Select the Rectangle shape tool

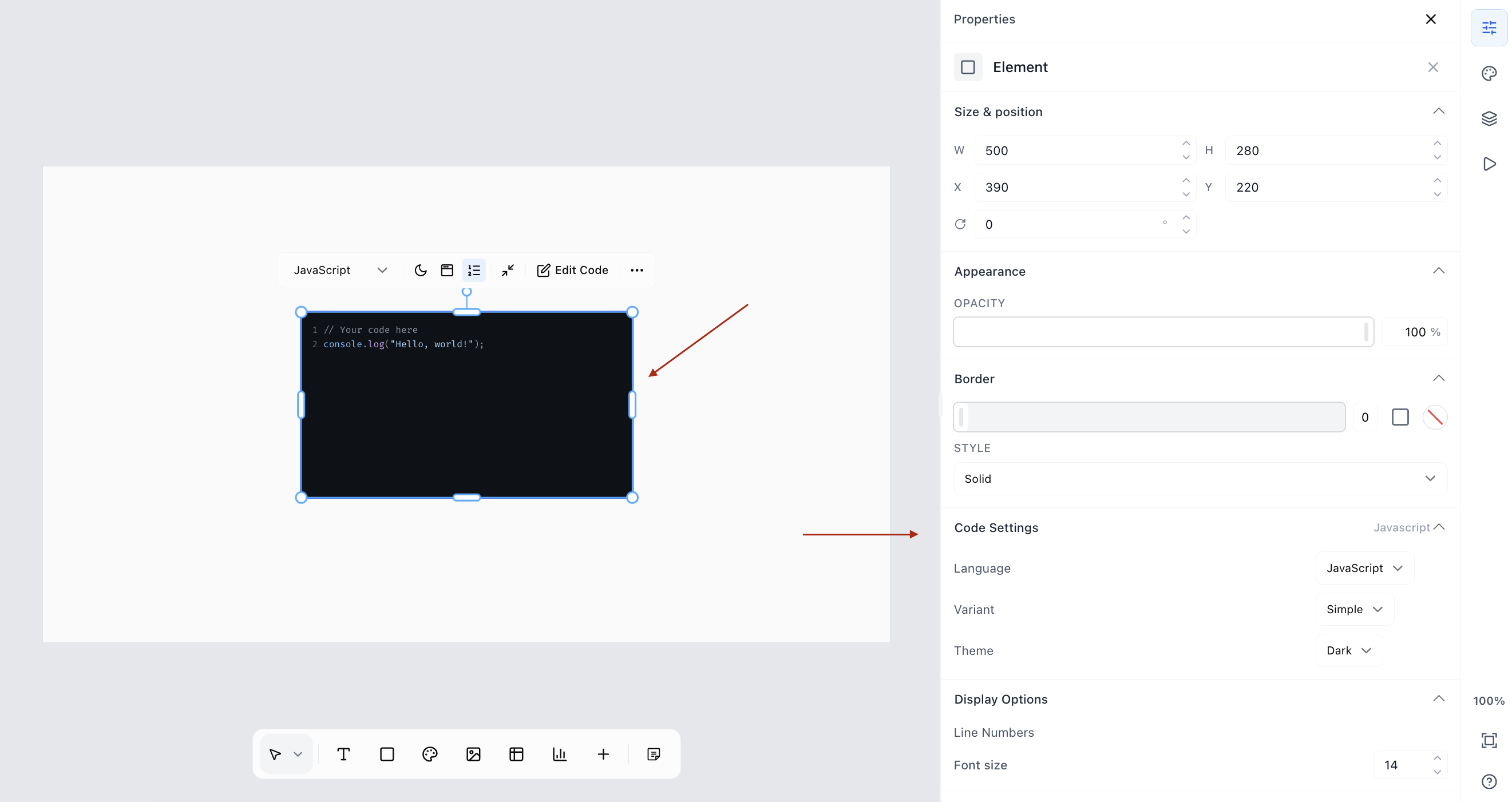coord(387,754)
